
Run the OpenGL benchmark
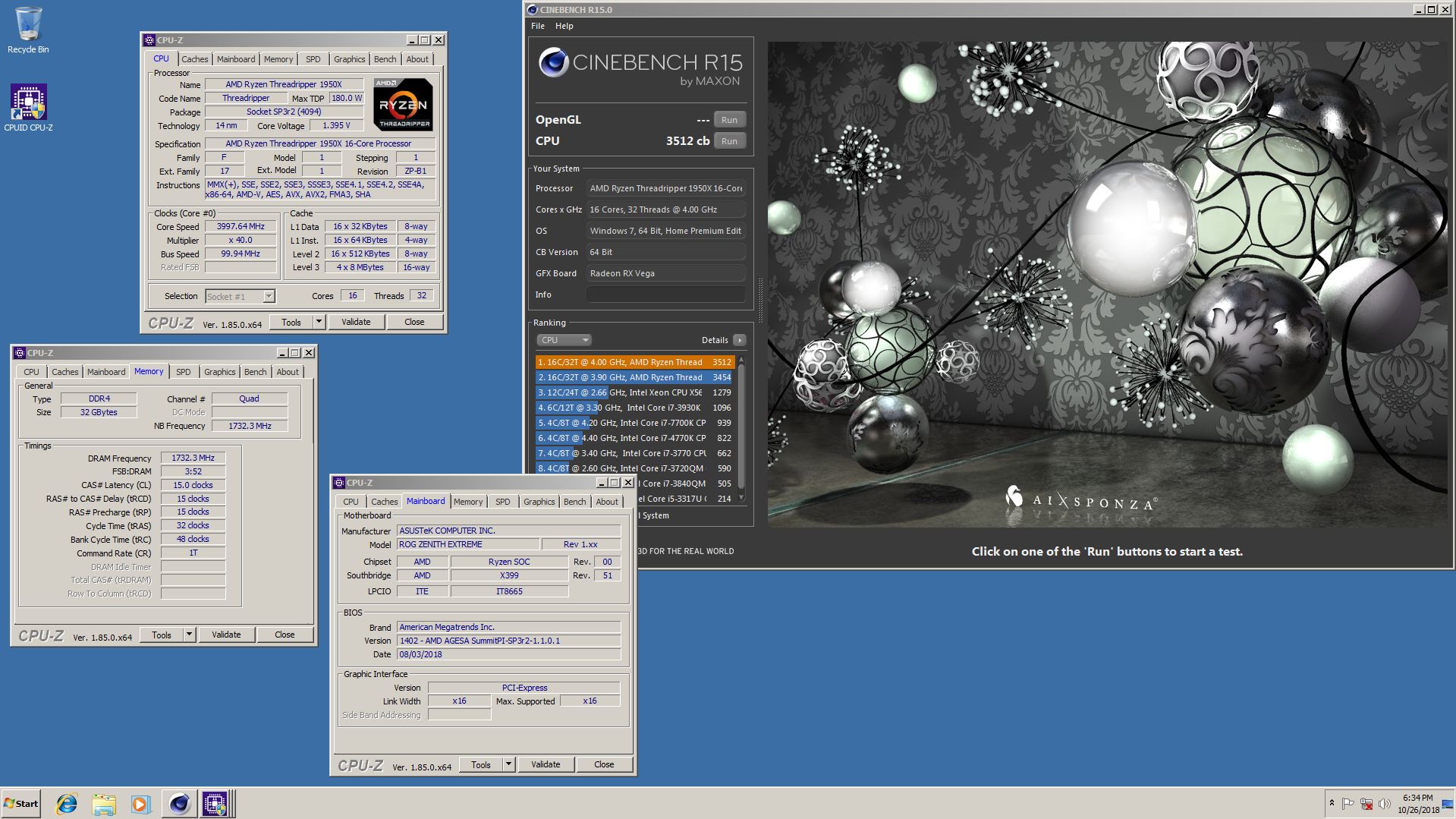coord(729,120)
